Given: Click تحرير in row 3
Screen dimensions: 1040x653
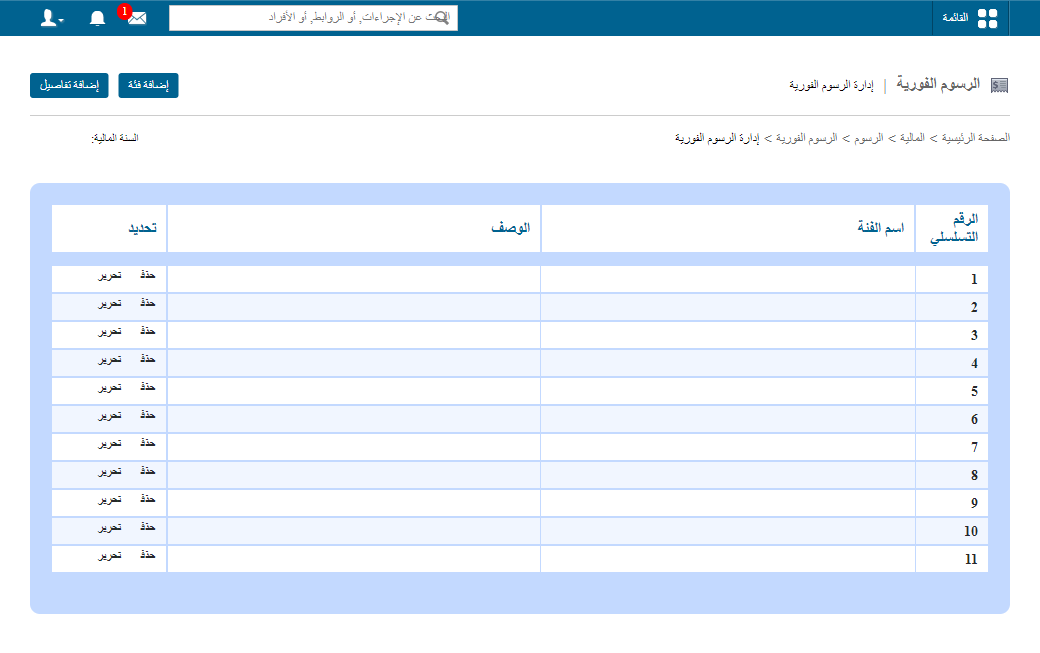Looking at the screenshot, I should (110, 331).
